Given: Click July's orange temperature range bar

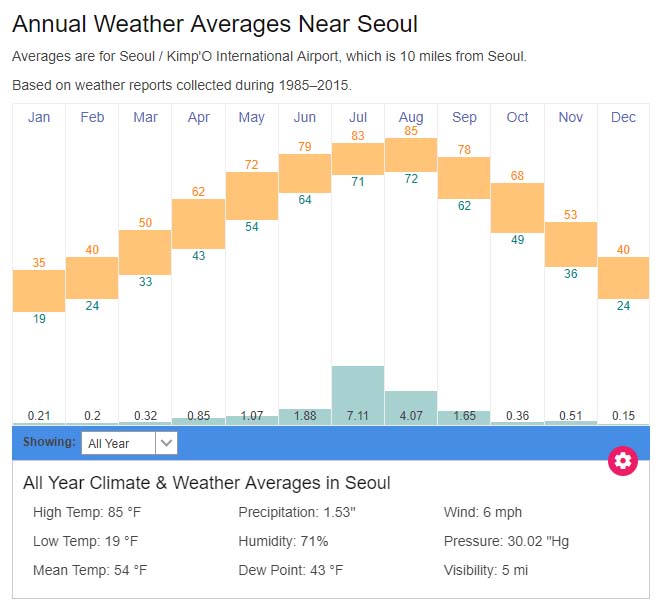Looking at the screenshot, I should coord(358,158).
